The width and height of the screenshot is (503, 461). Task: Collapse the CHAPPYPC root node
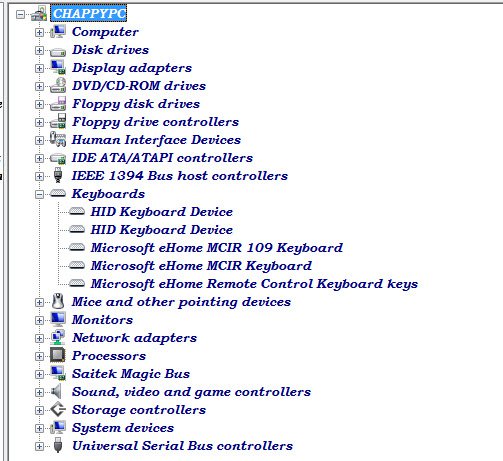pos(21,14)
